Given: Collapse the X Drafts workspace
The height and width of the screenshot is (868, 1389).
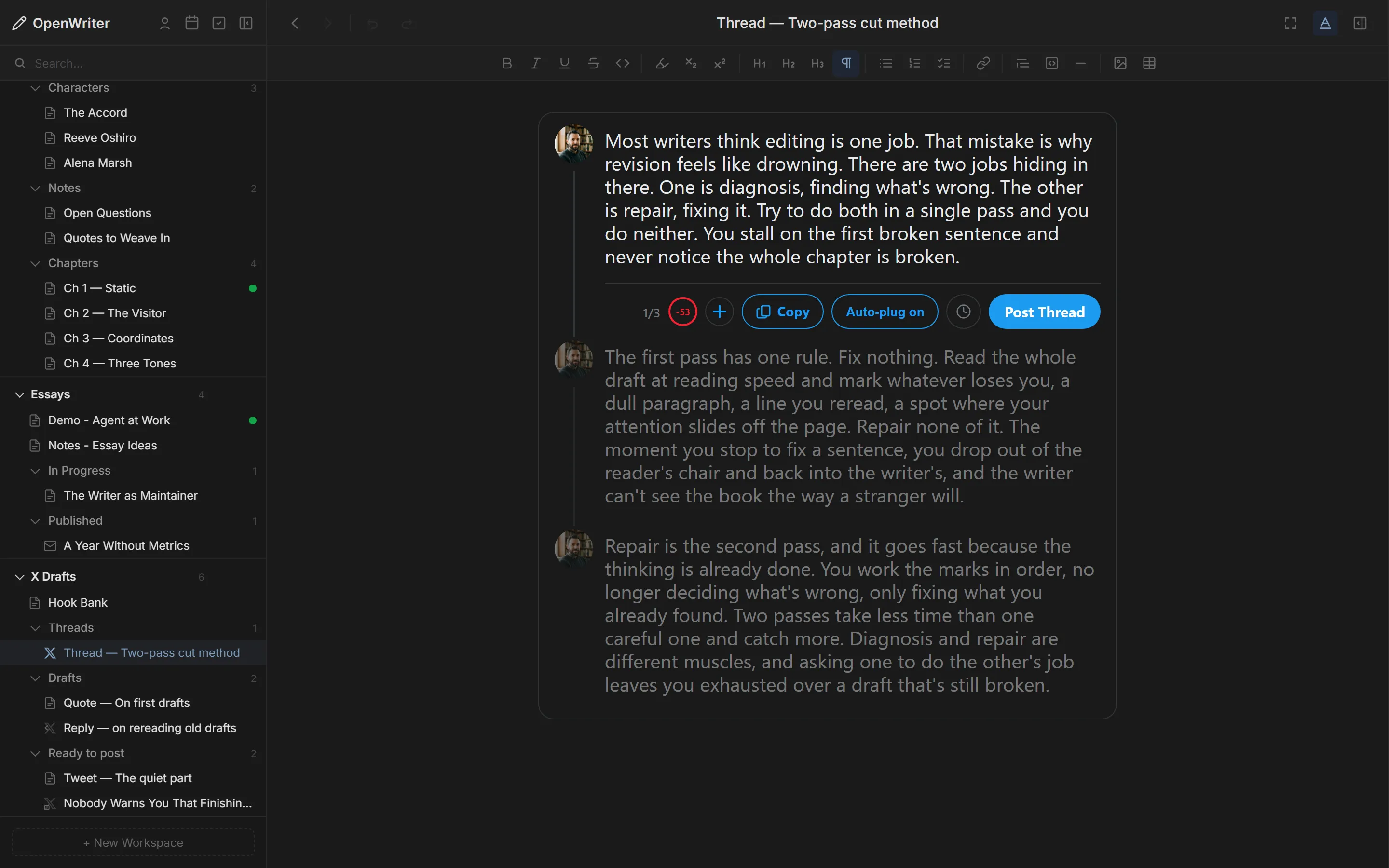Looking at the screenshot, I should (19, 576).
